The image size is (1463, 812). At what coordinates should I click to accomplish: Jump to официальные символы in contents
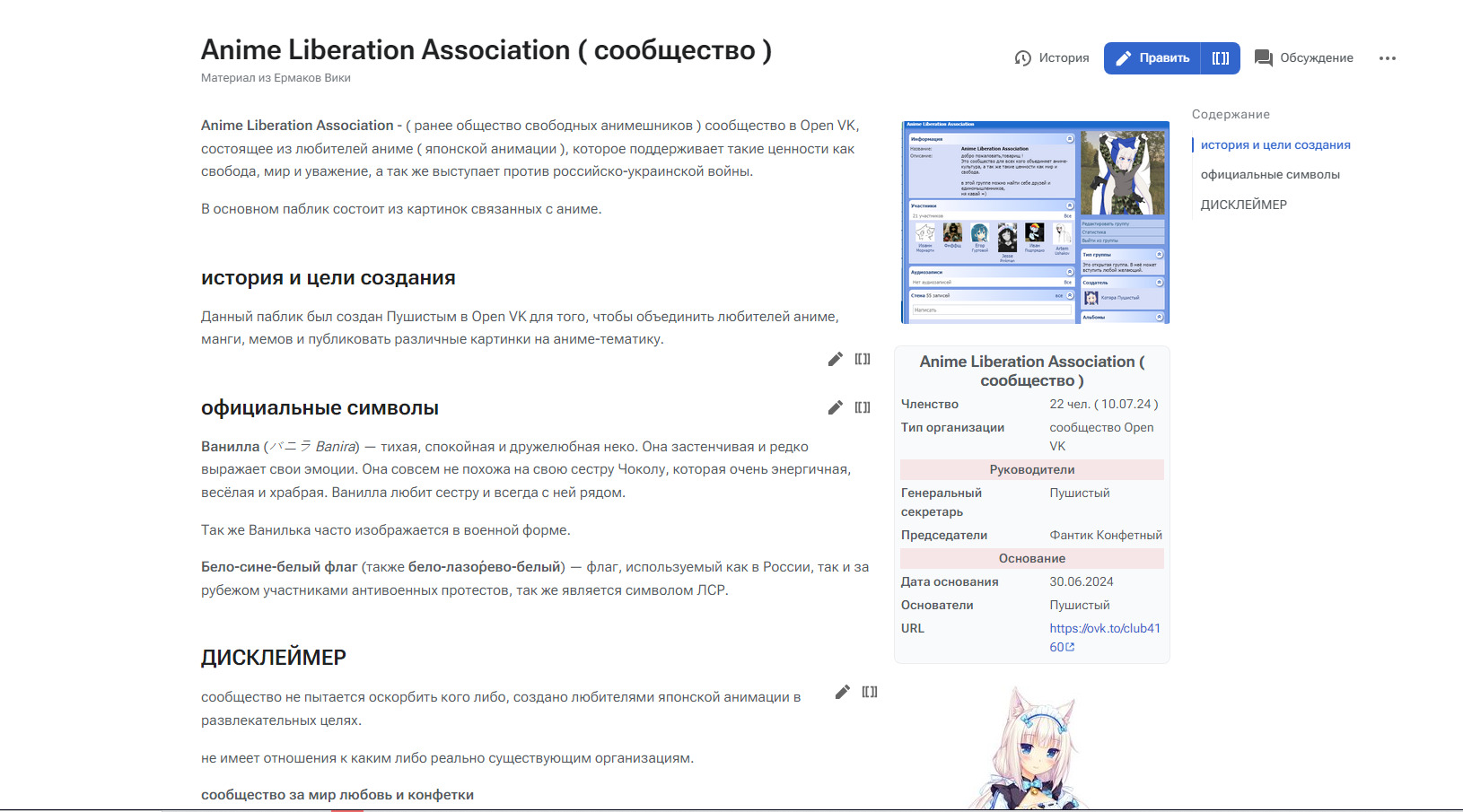(1270, 175)
